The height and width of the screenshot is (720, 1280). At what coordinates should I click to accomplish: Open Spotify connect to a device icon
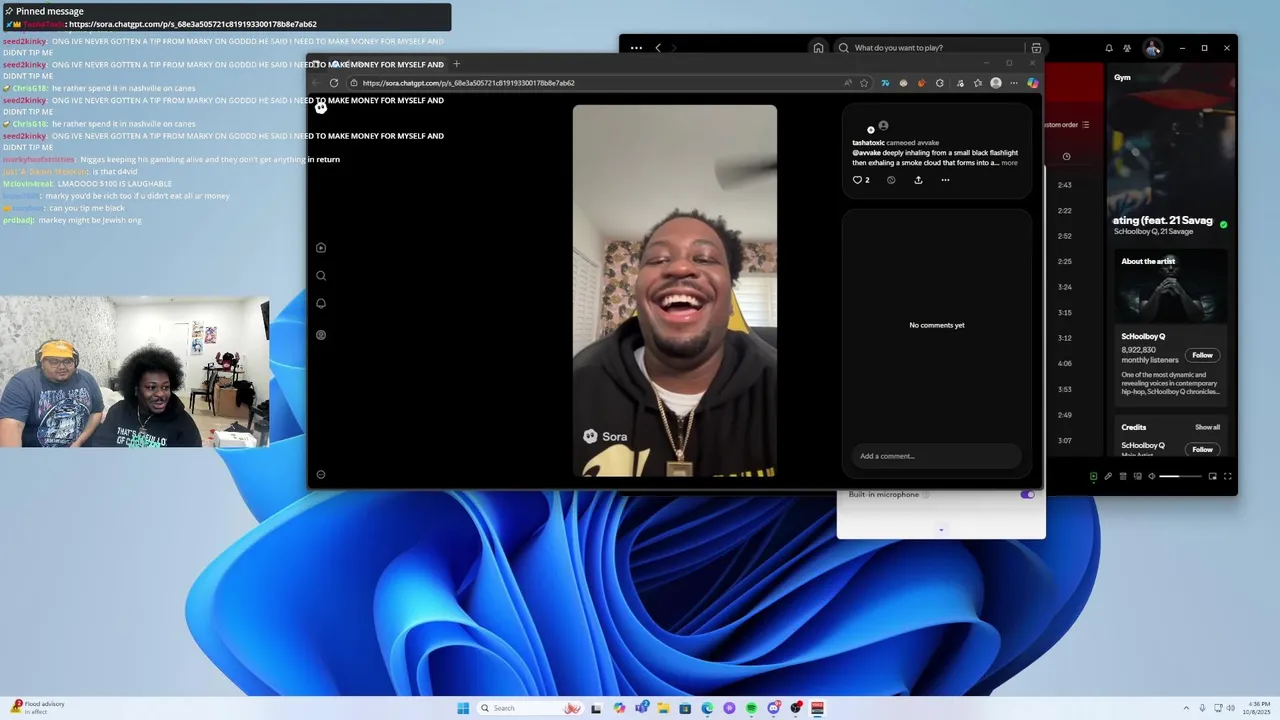(x=1137, y=476)
